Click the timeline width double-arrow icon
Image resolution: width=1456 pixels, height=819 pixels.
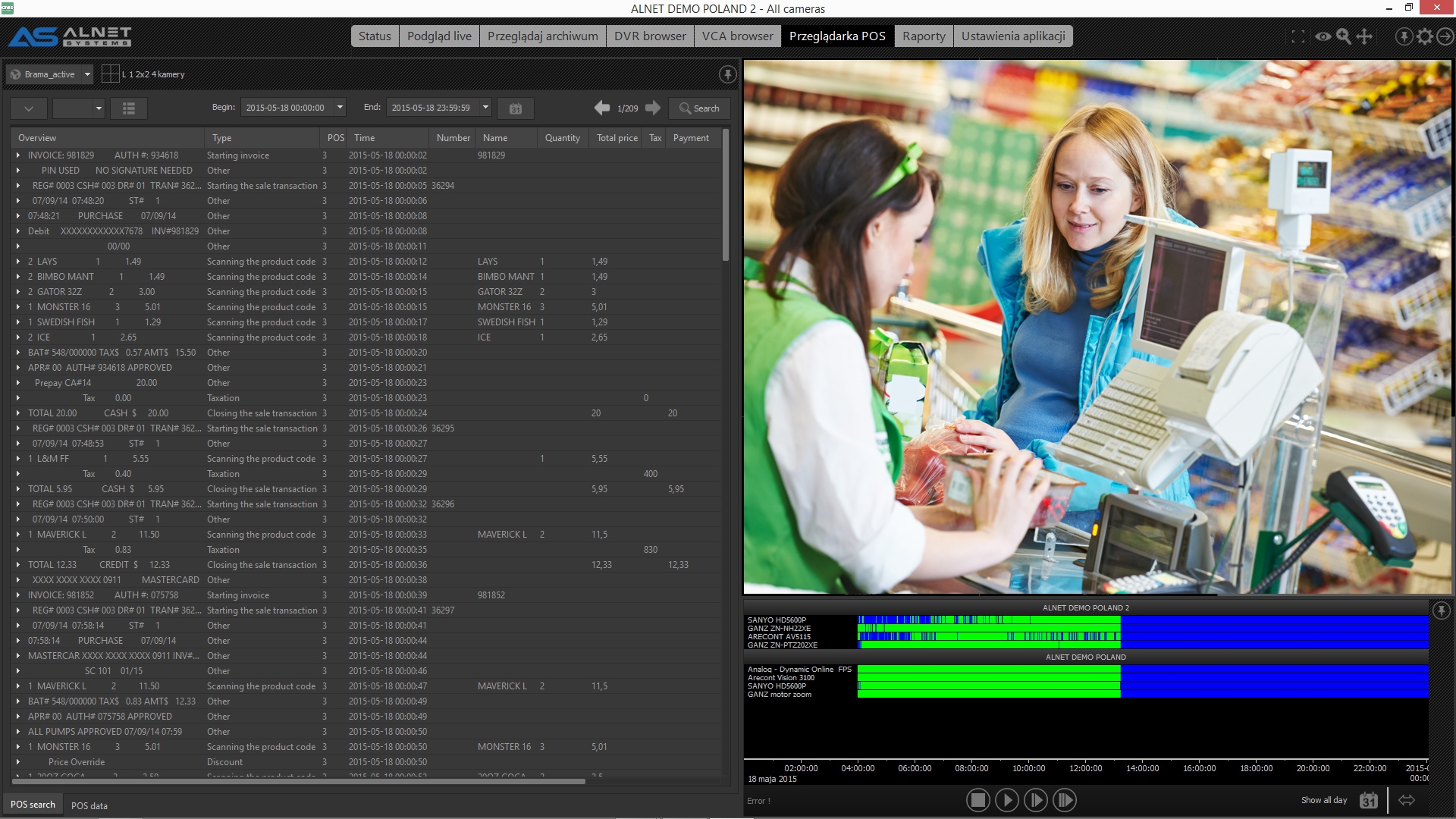[x=1407, y=800]
